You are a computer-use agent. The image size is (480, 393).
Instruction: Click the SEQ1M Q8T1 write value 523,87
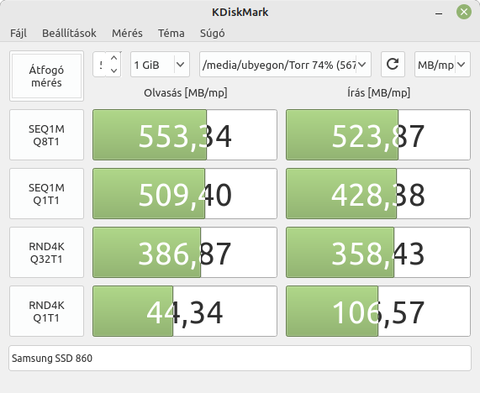tap(378, 135)
